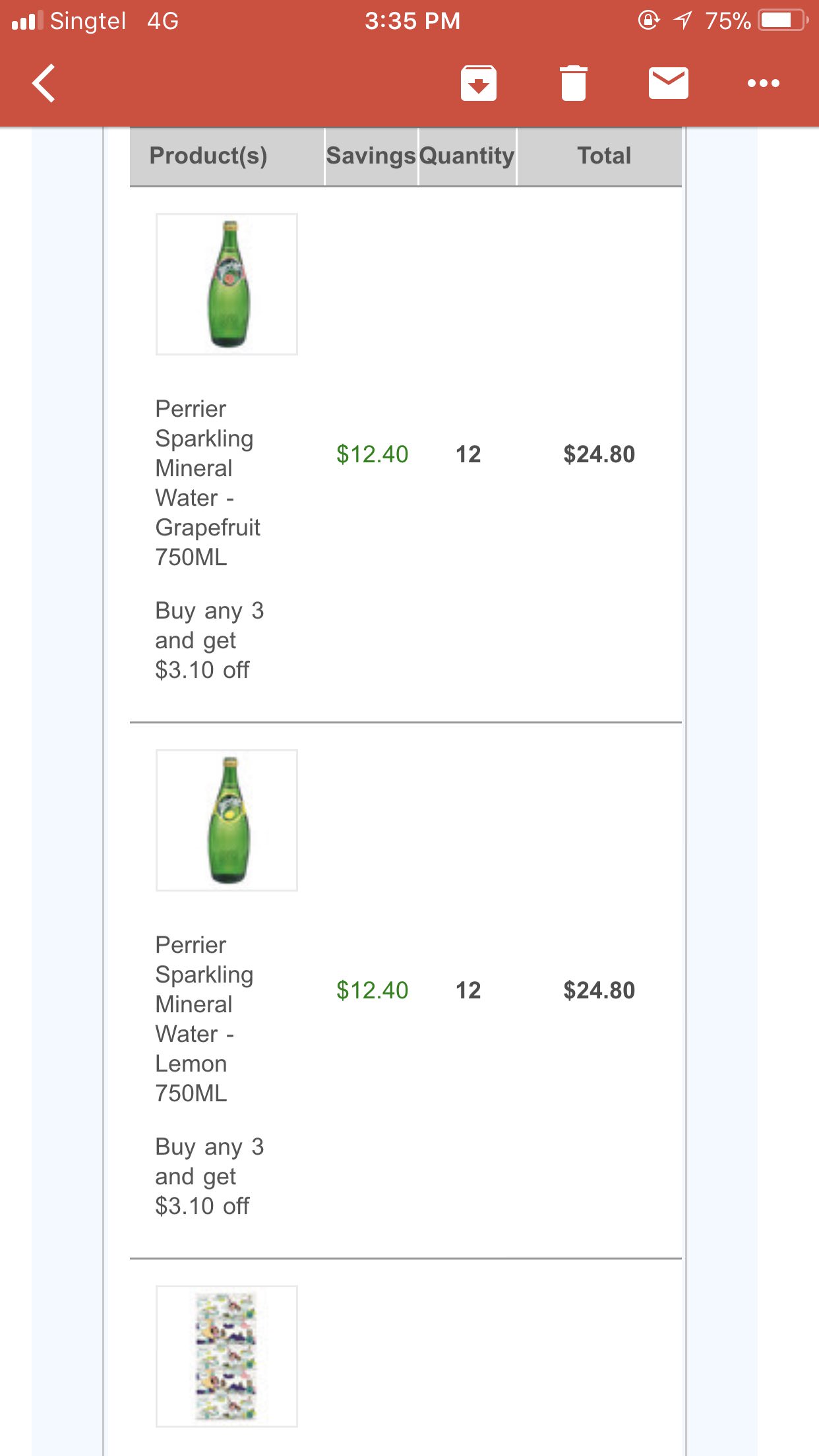The height and width of the screenshot is (1456, 819).
Task: Tap the Savings column header
Action: pos(371,156)
